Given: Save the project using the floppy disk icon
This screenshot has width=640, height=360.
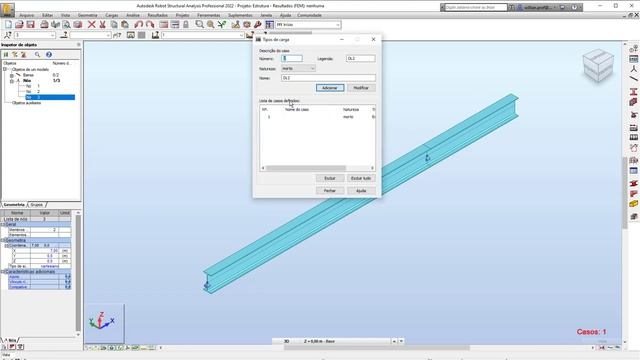Looking at the screenshot, I should point(30,24).
